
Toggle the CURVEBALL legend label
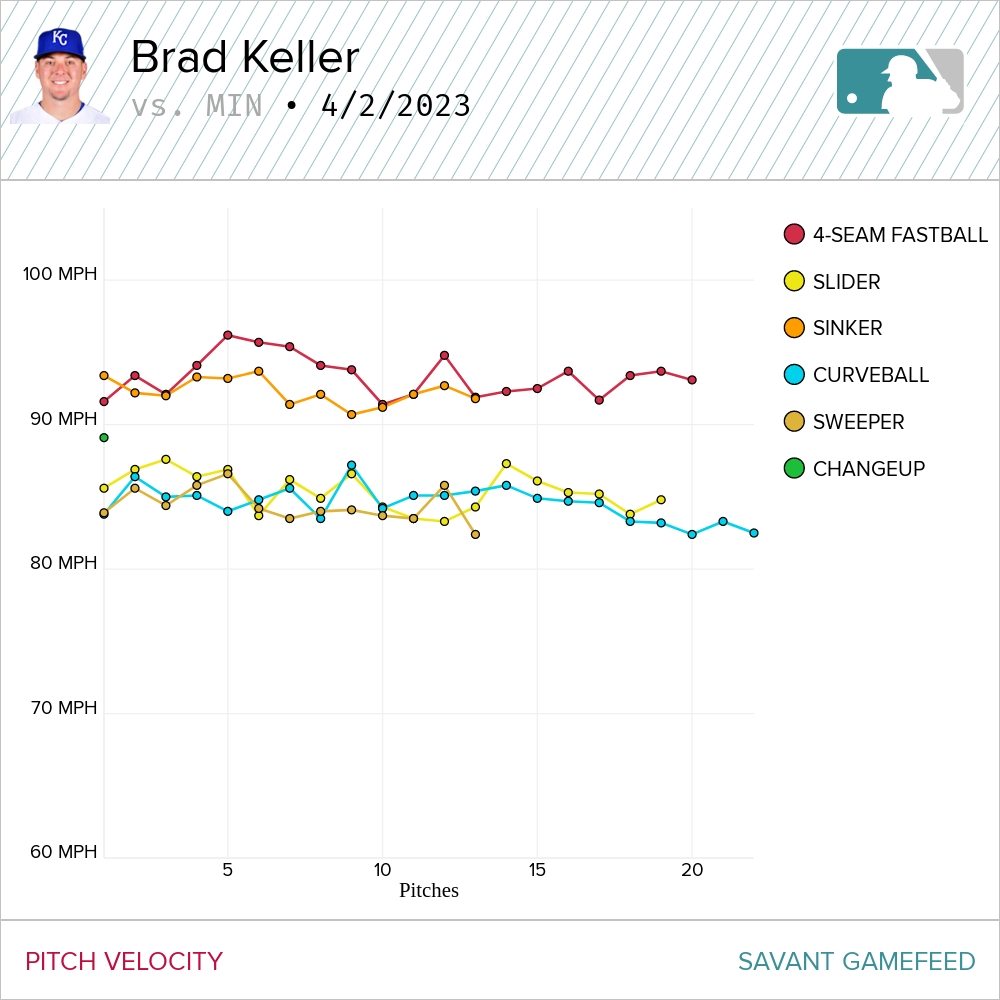click(871, 375)
